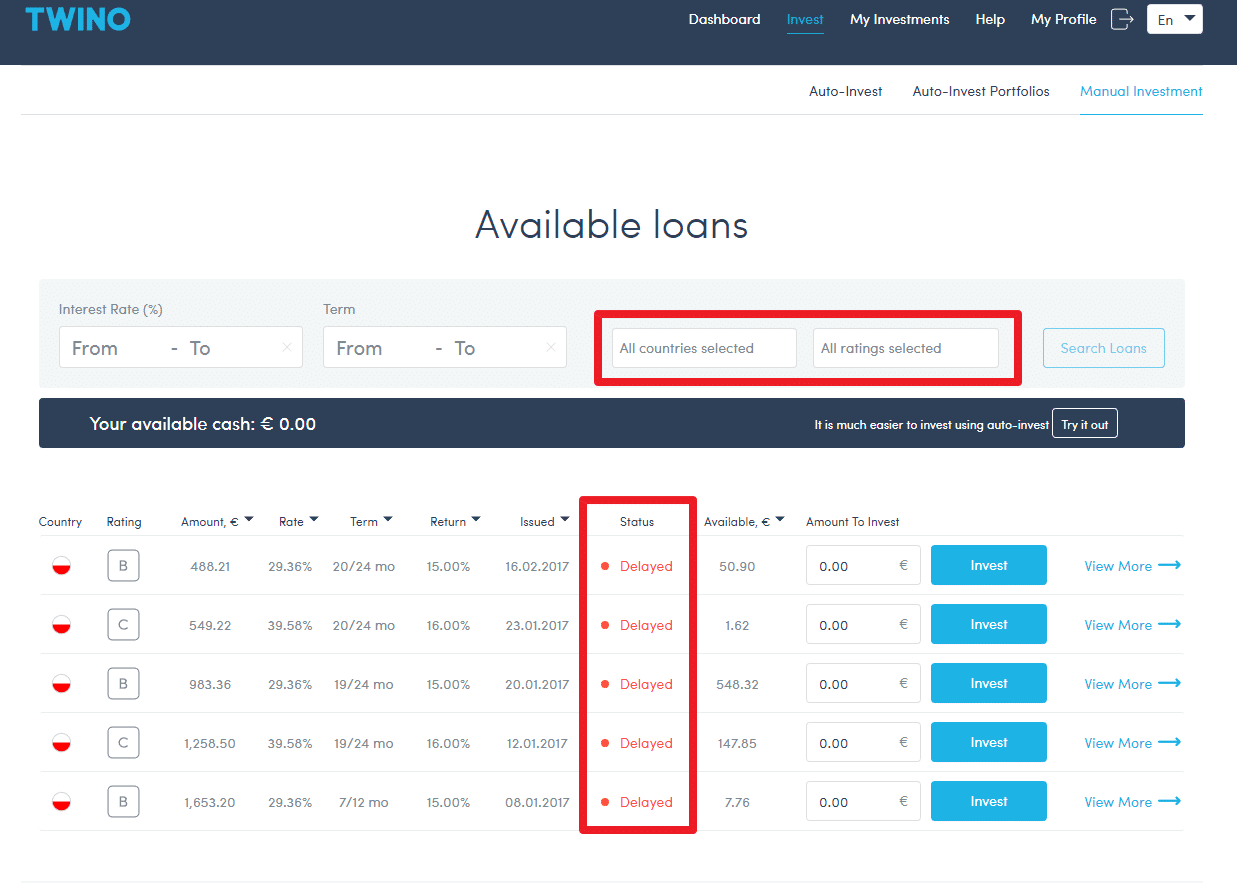Image resolution: width=1237 pixels, height=883 pixels.
Task: Click the Interest Rate From-To field
Action: click(x=181, y=348)
